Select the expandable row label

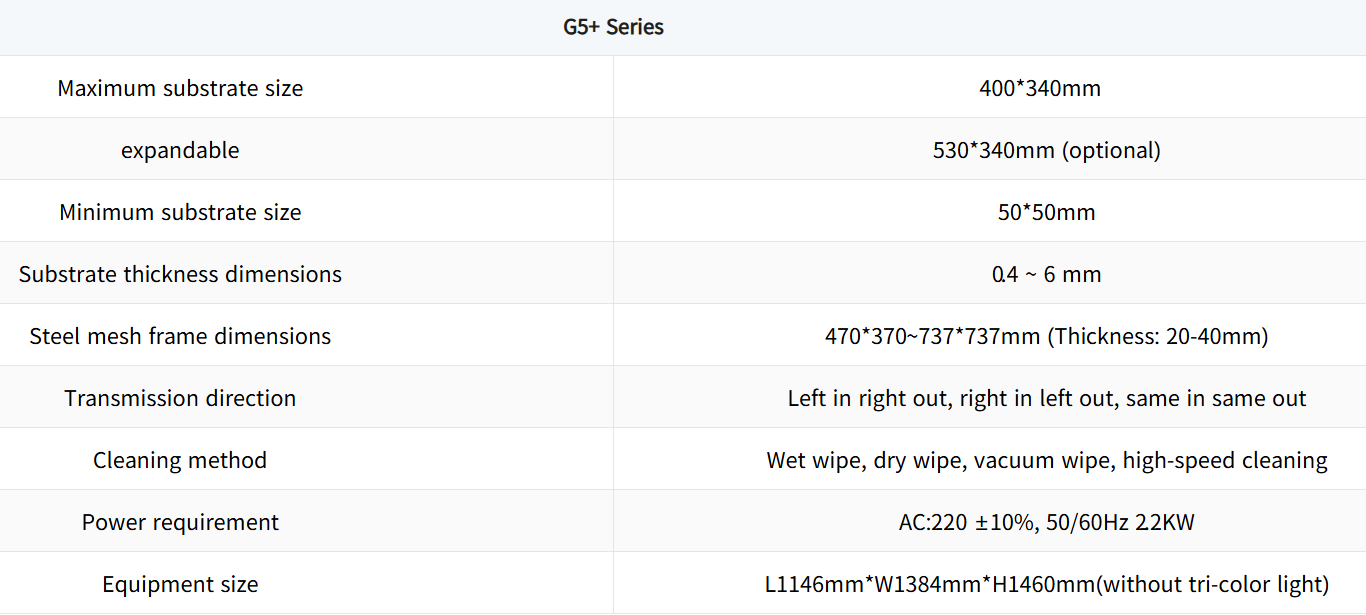[x=180, y=150]
